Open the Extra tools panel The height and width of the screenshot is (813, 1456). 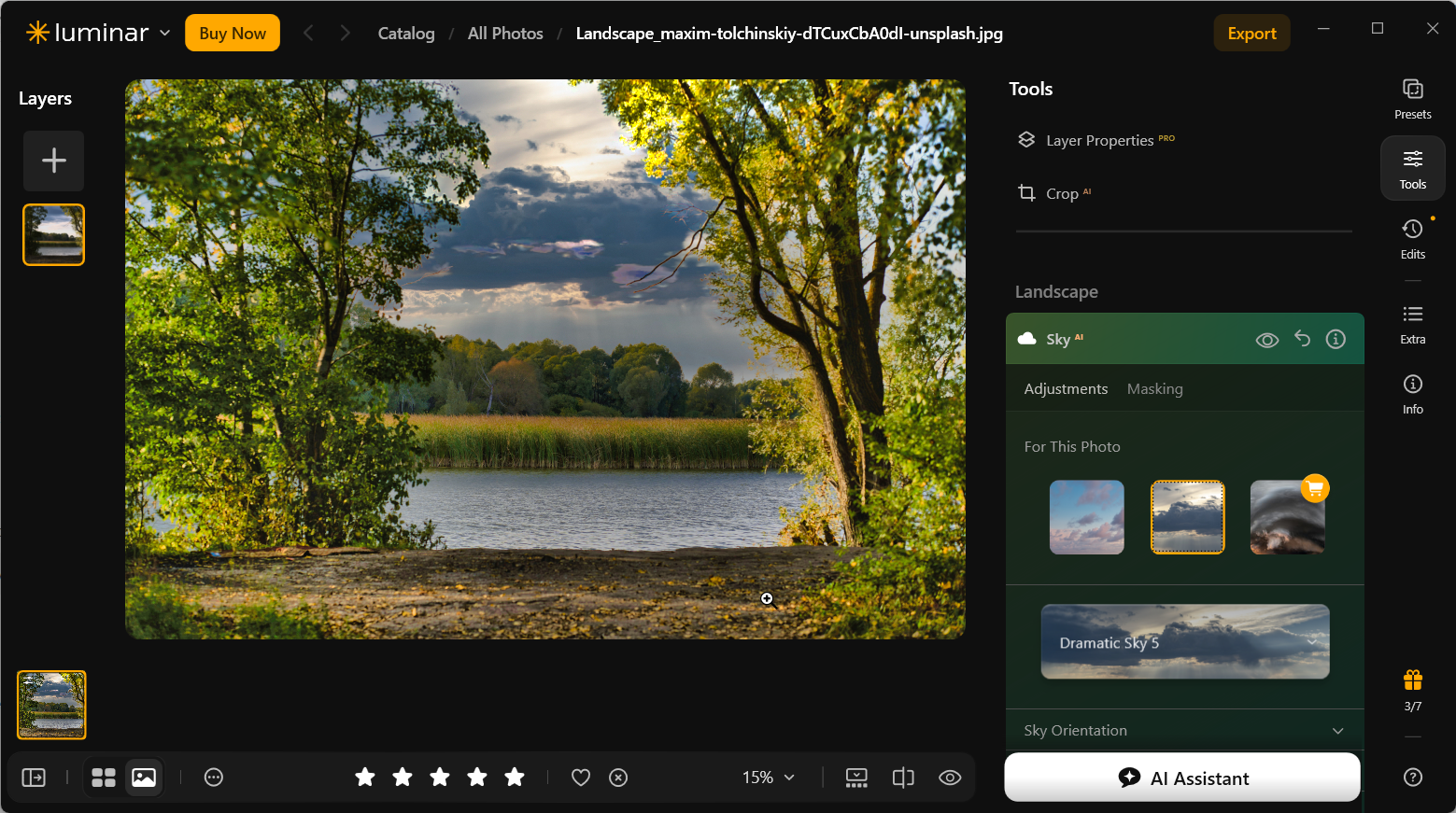pyautogui.click(x=1412, y=324)
